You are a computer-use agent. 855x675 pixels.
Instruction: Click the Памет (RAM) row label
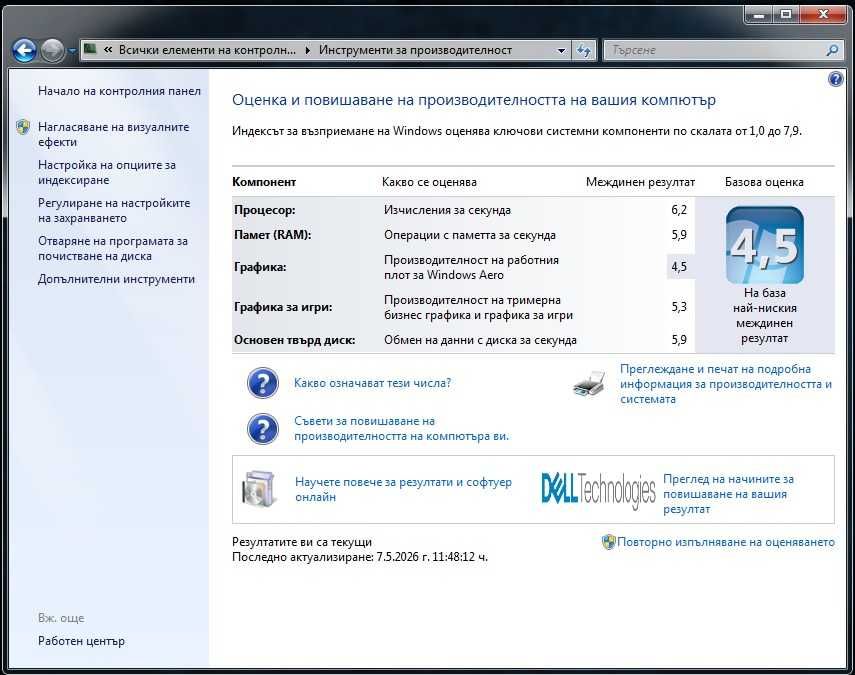tap(273, 235)
